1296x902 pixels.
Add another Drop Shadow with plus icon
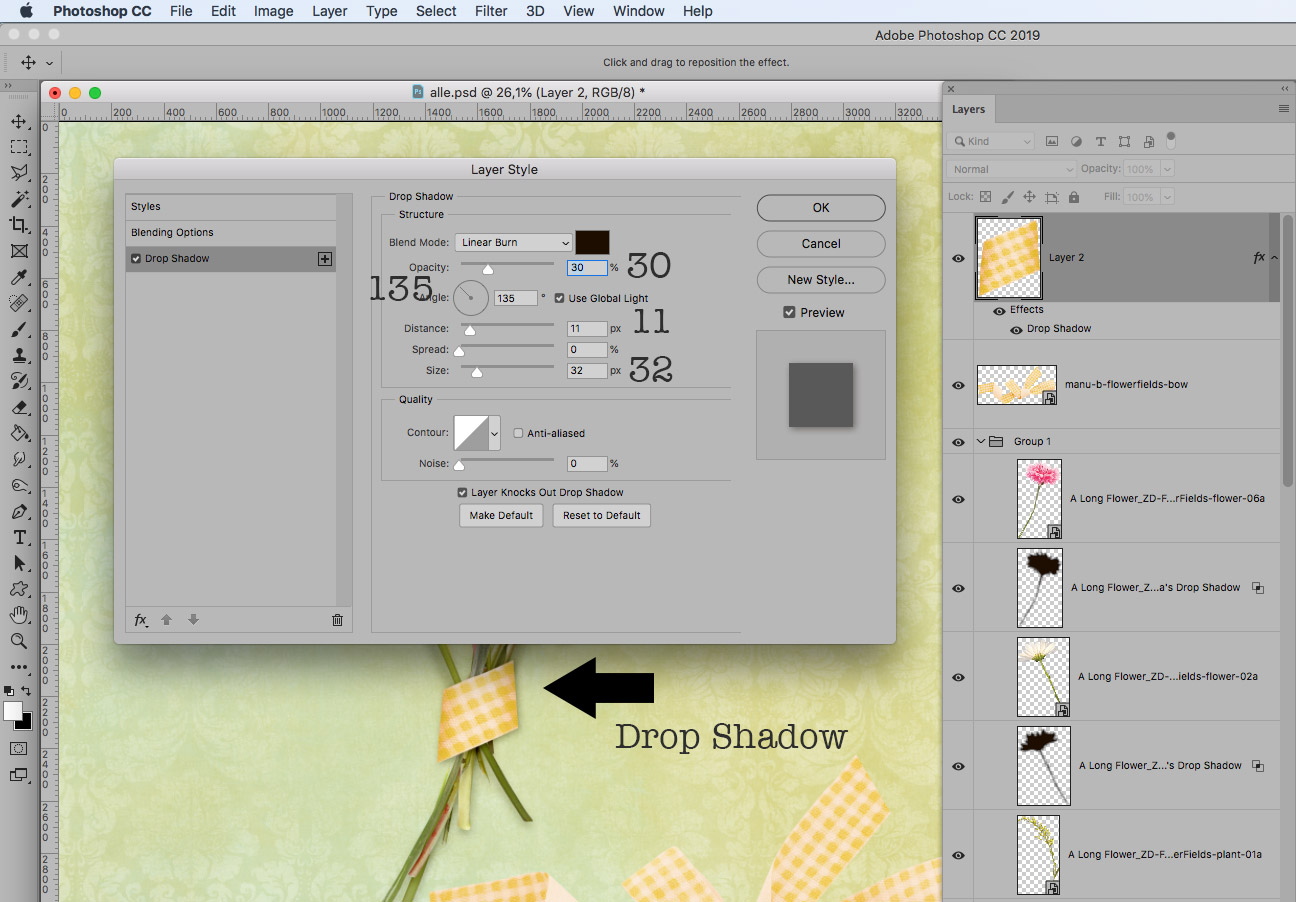(x=324, y=259)
